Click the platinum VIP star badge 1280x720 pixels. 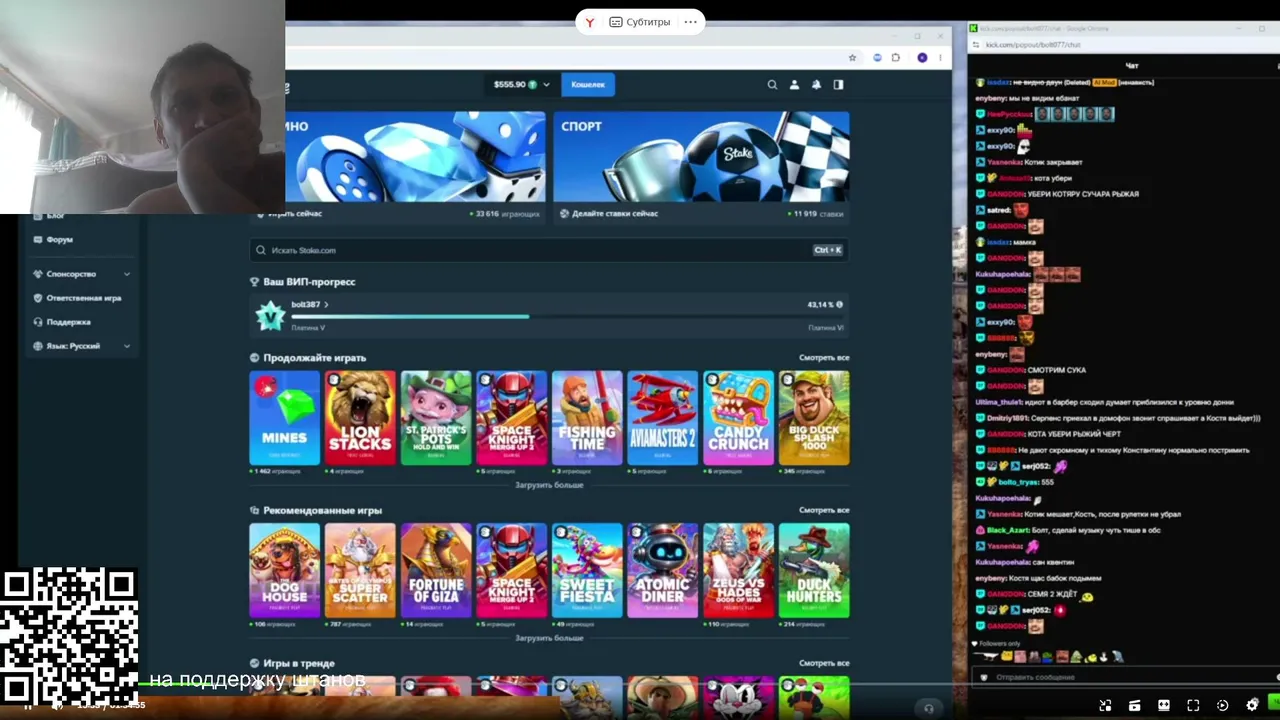[270, 316]
